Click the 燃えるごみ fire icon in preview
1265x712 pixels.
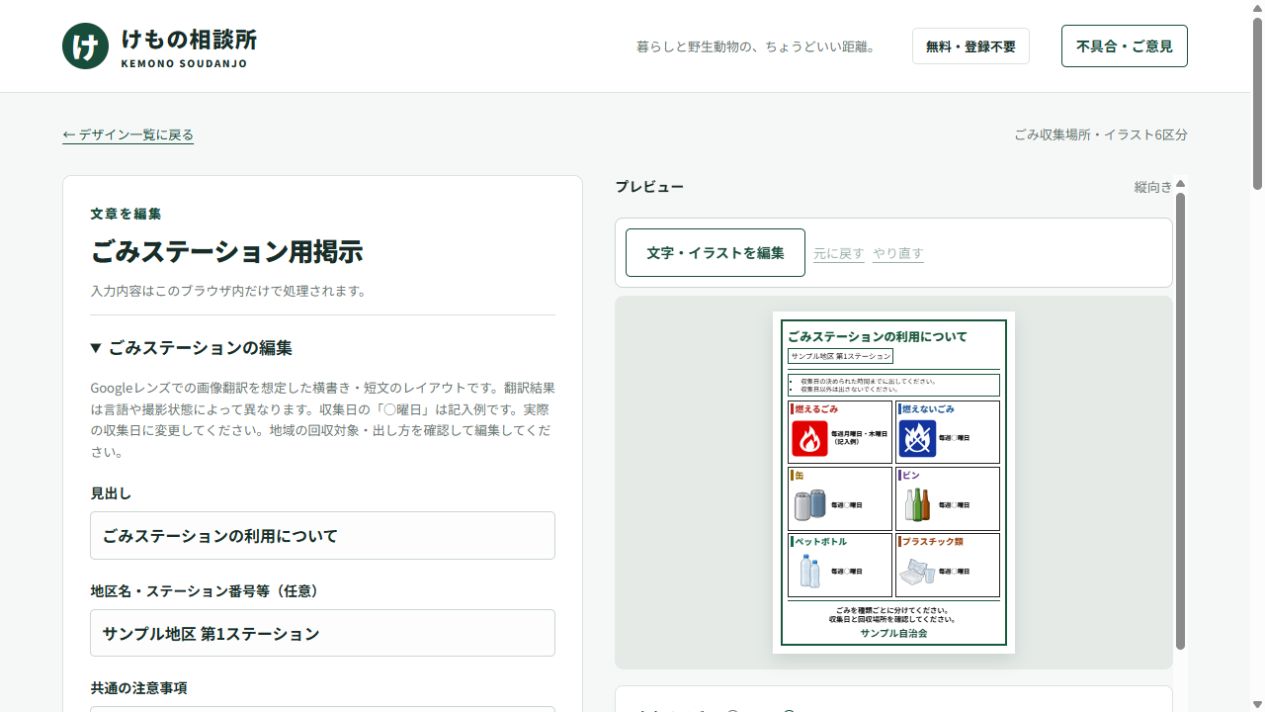810,438
